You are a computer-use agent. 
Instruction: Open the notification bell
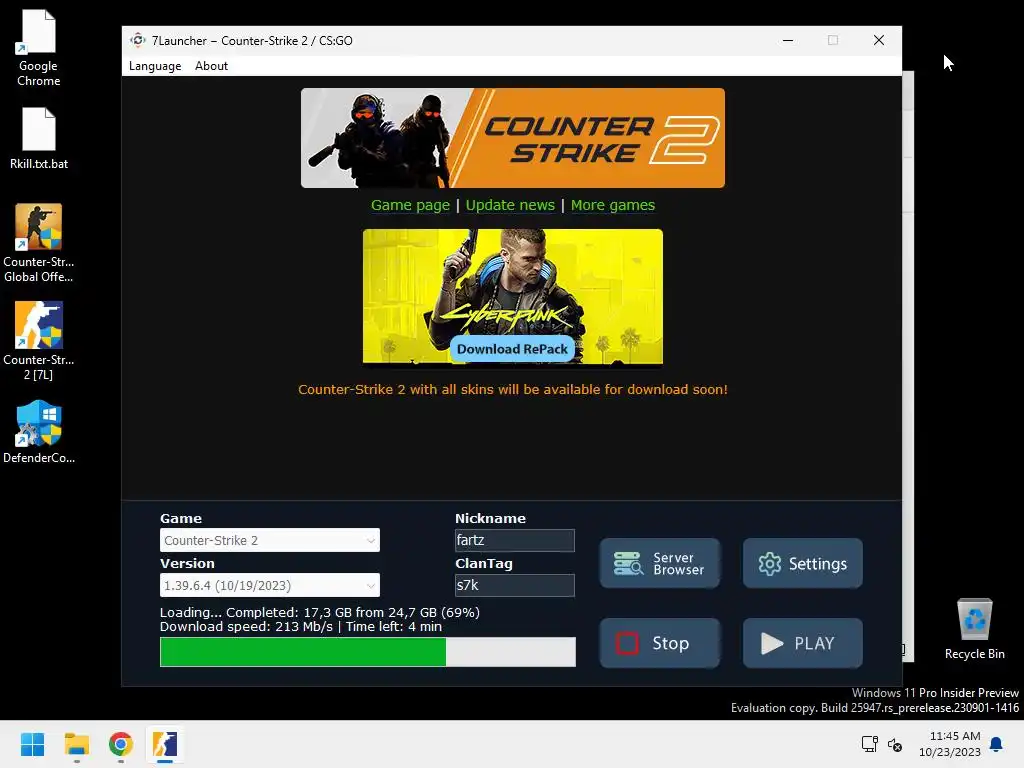pyautogui.click(x=996, y=744)
